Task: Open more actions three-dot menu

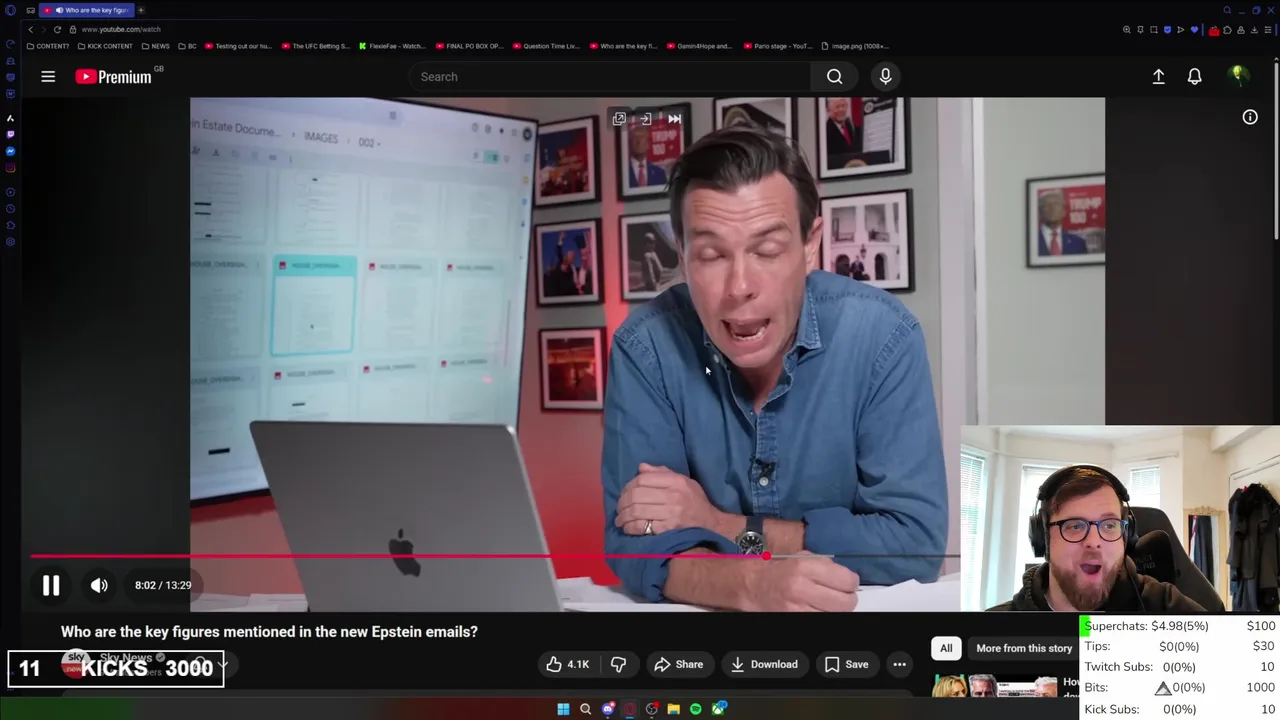Action: 899,664
